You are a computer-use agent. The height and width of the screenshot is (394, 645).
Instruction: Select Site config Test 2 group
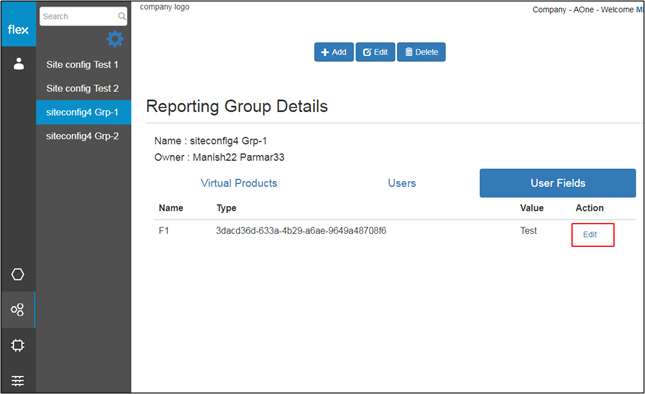coord(84,88)
